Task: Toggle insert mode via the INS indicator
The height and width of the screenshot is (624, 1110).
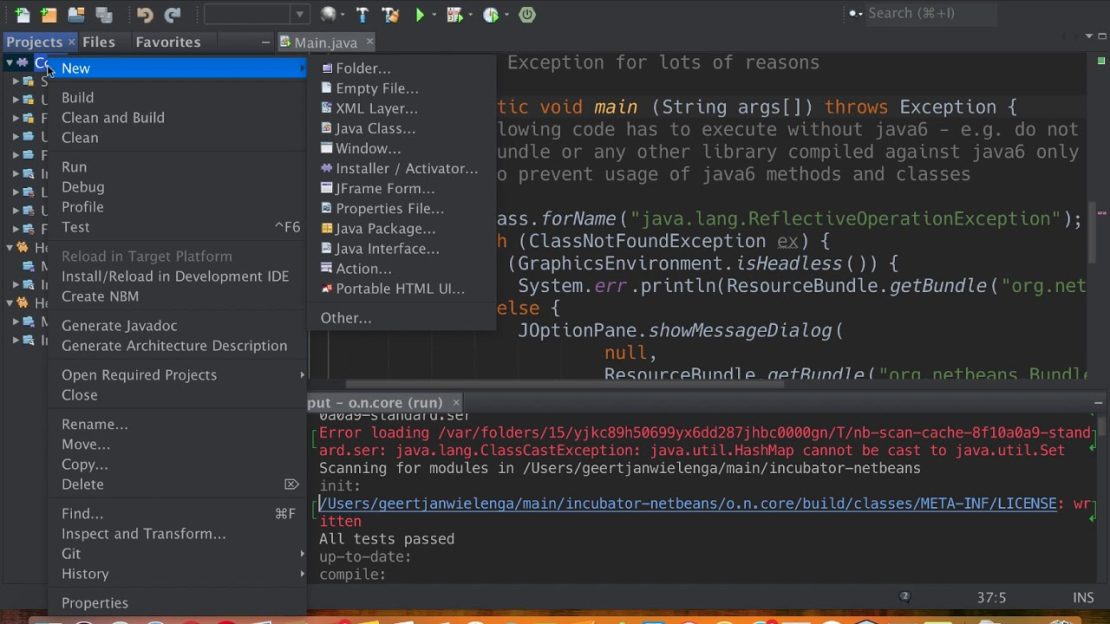Action: [1083, 597]
